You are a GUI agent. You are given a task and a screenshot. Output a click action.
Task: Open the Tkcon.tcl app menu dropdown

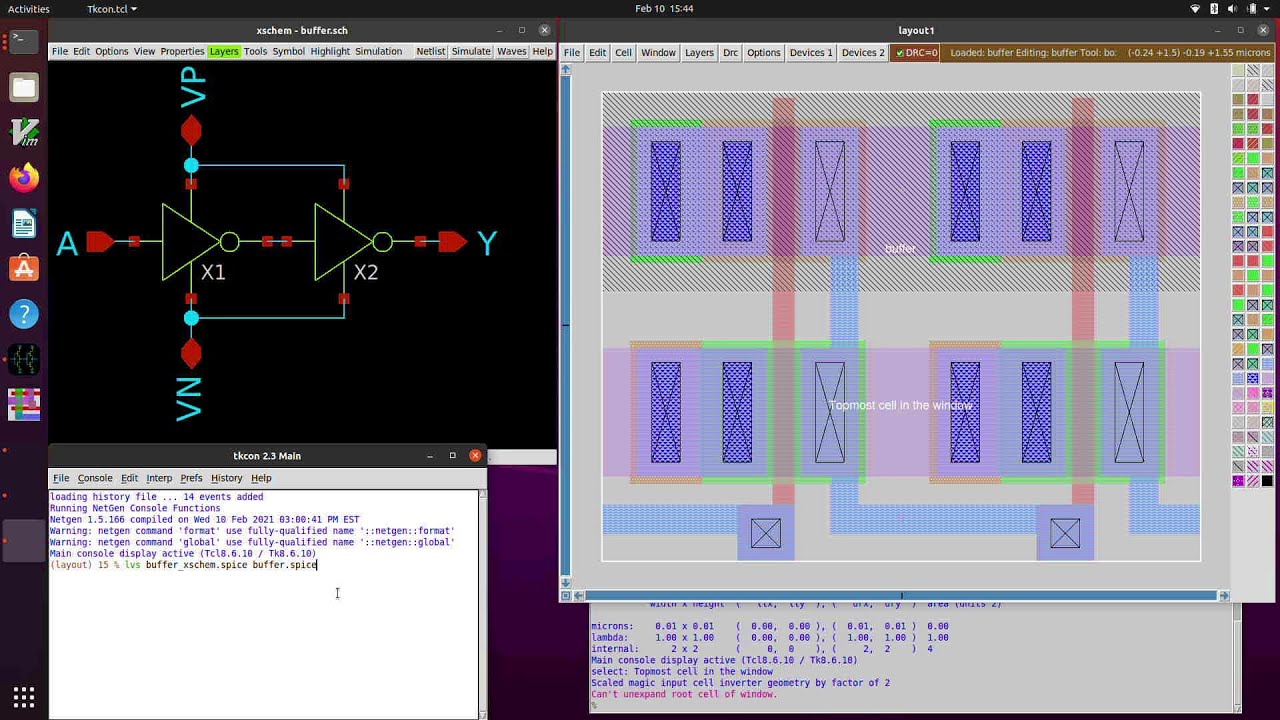(x=112, y=9)
